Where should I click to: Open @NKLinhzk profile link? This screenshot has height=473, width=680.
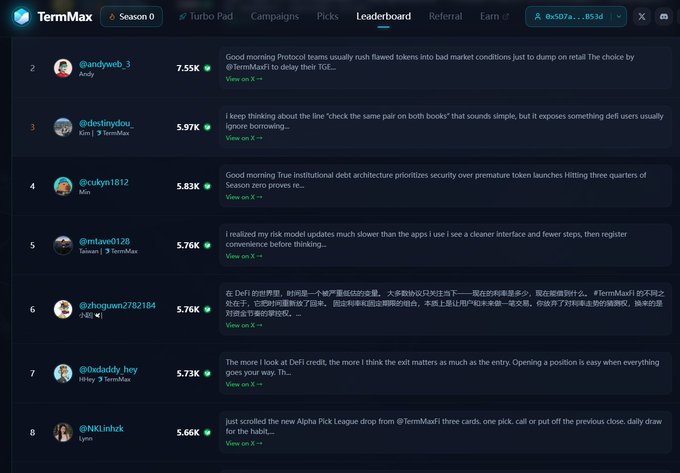tap(101, 428)
